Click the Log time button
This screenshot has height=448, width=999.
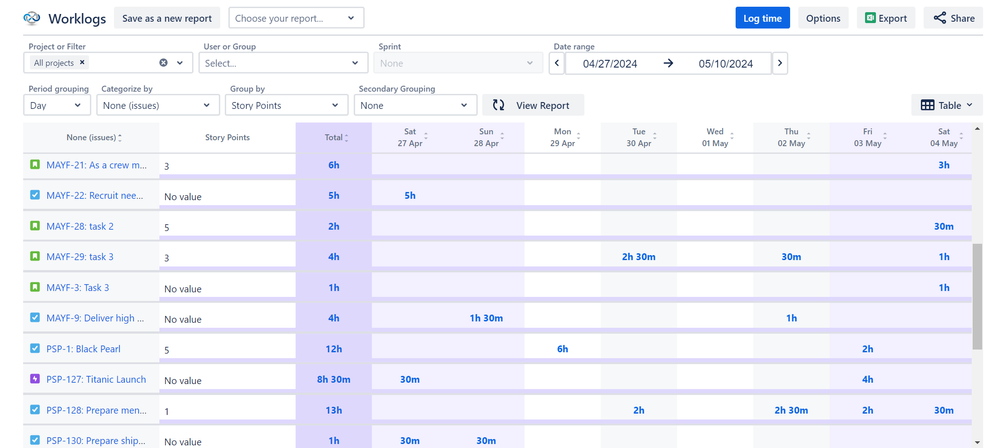click(x=763, y=18)
